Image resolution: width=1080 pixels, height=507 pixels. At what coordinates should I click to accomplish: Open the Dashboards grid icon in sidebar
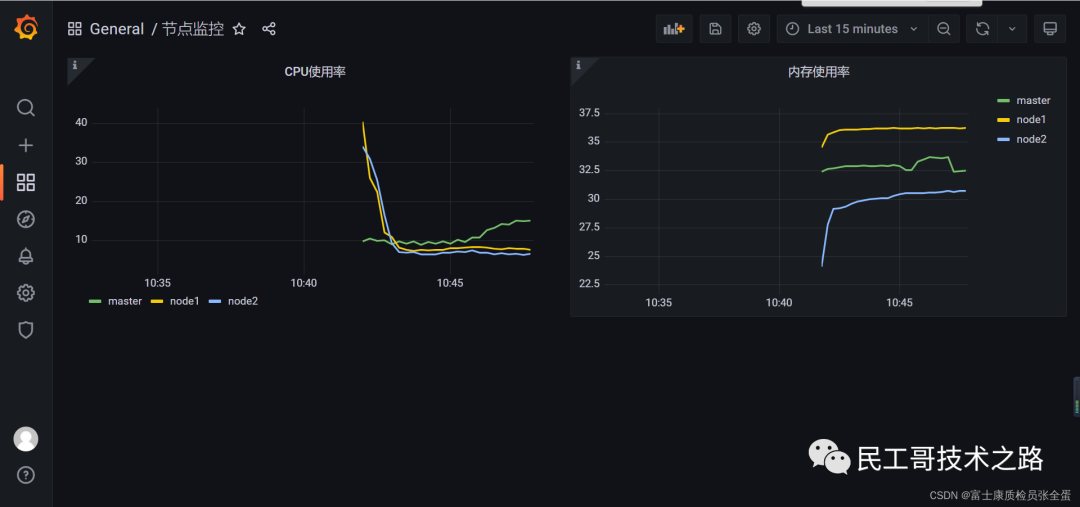pos(25,183)
